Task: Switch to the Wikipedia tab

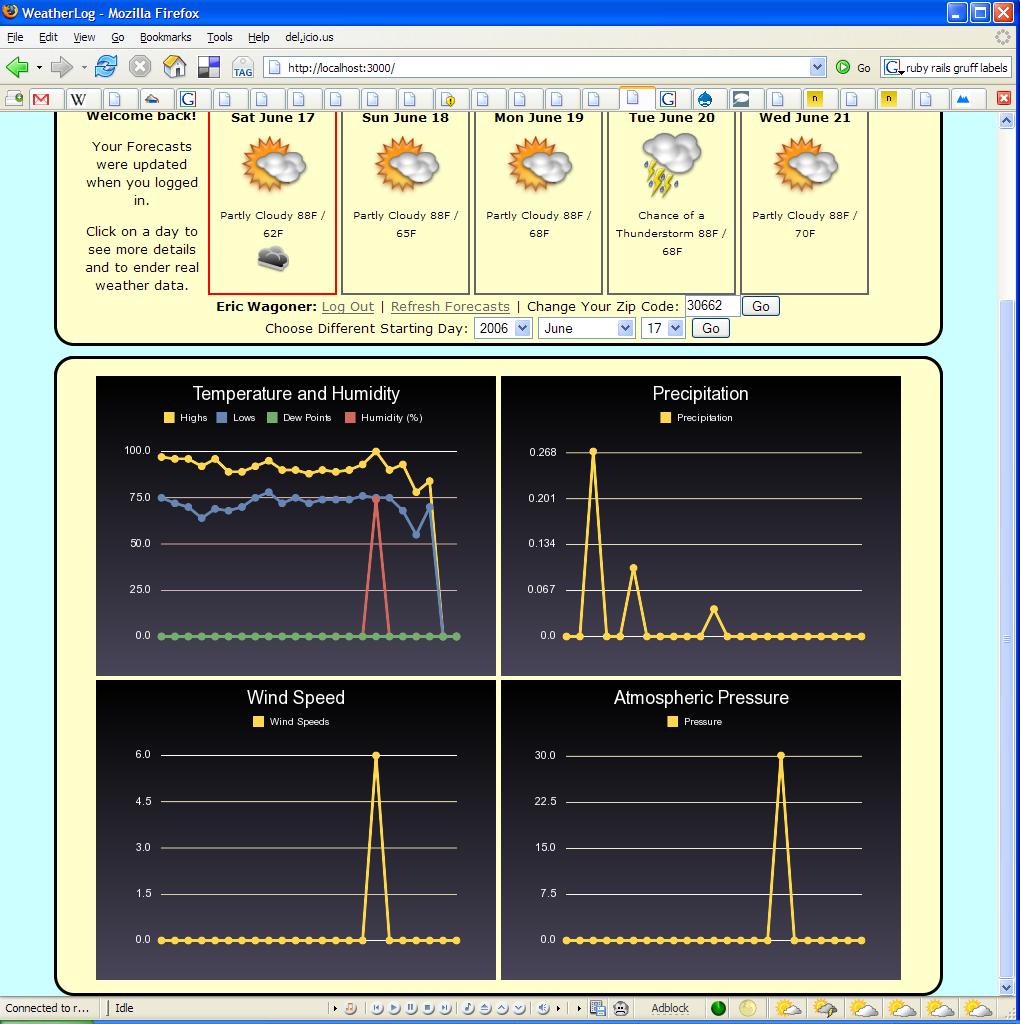Action: tap(78, 99)
